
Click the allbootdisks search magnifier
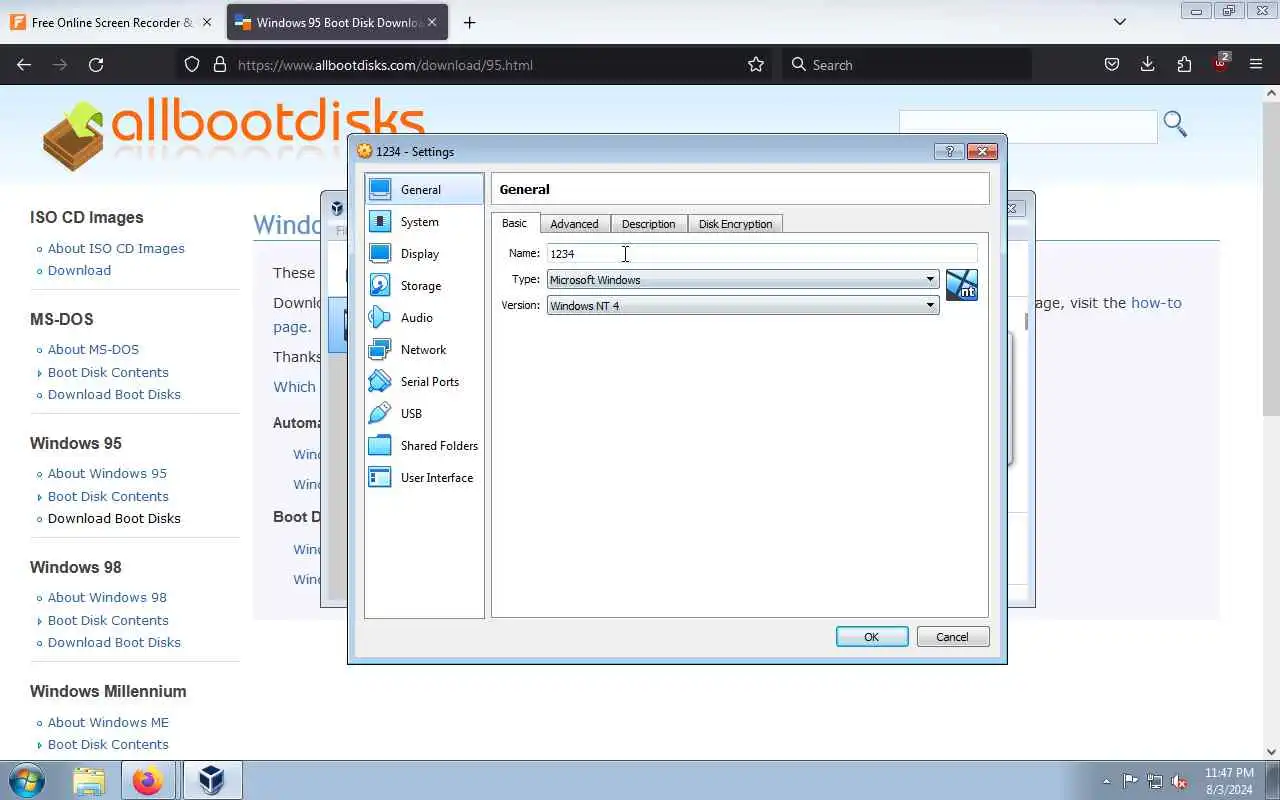tap(1175, 124)
